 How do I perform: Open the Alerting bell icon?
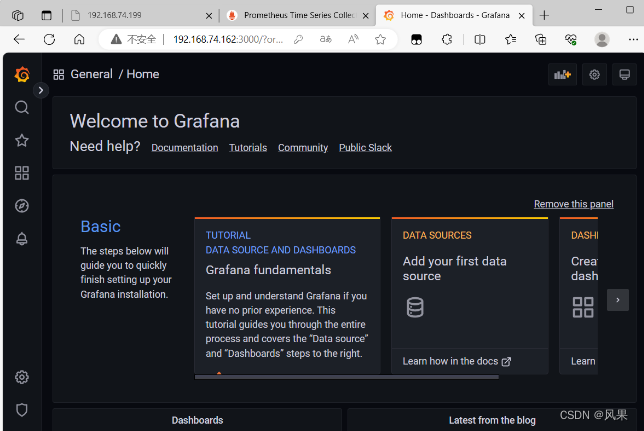(22, 239)
